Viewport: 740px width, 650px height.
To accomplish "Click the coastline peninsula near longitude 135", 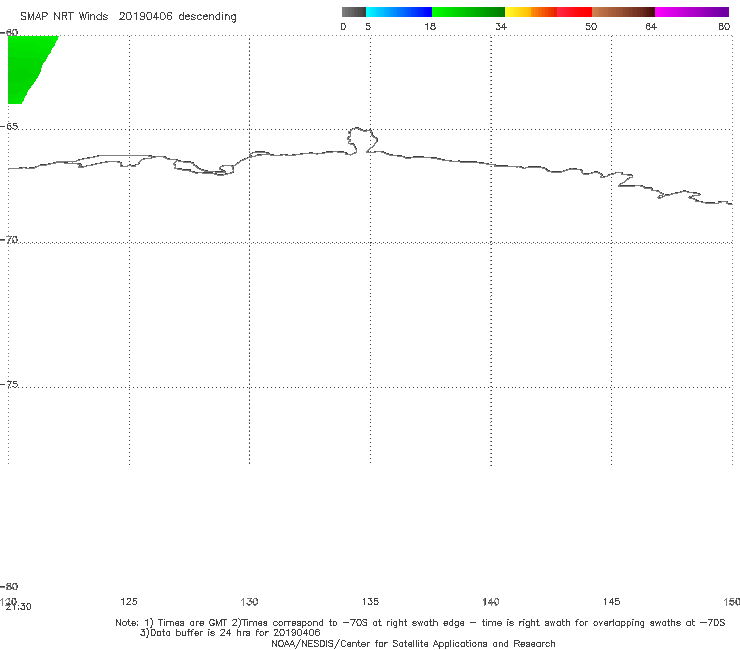I will pyautogui.click(x=362, y=140).
